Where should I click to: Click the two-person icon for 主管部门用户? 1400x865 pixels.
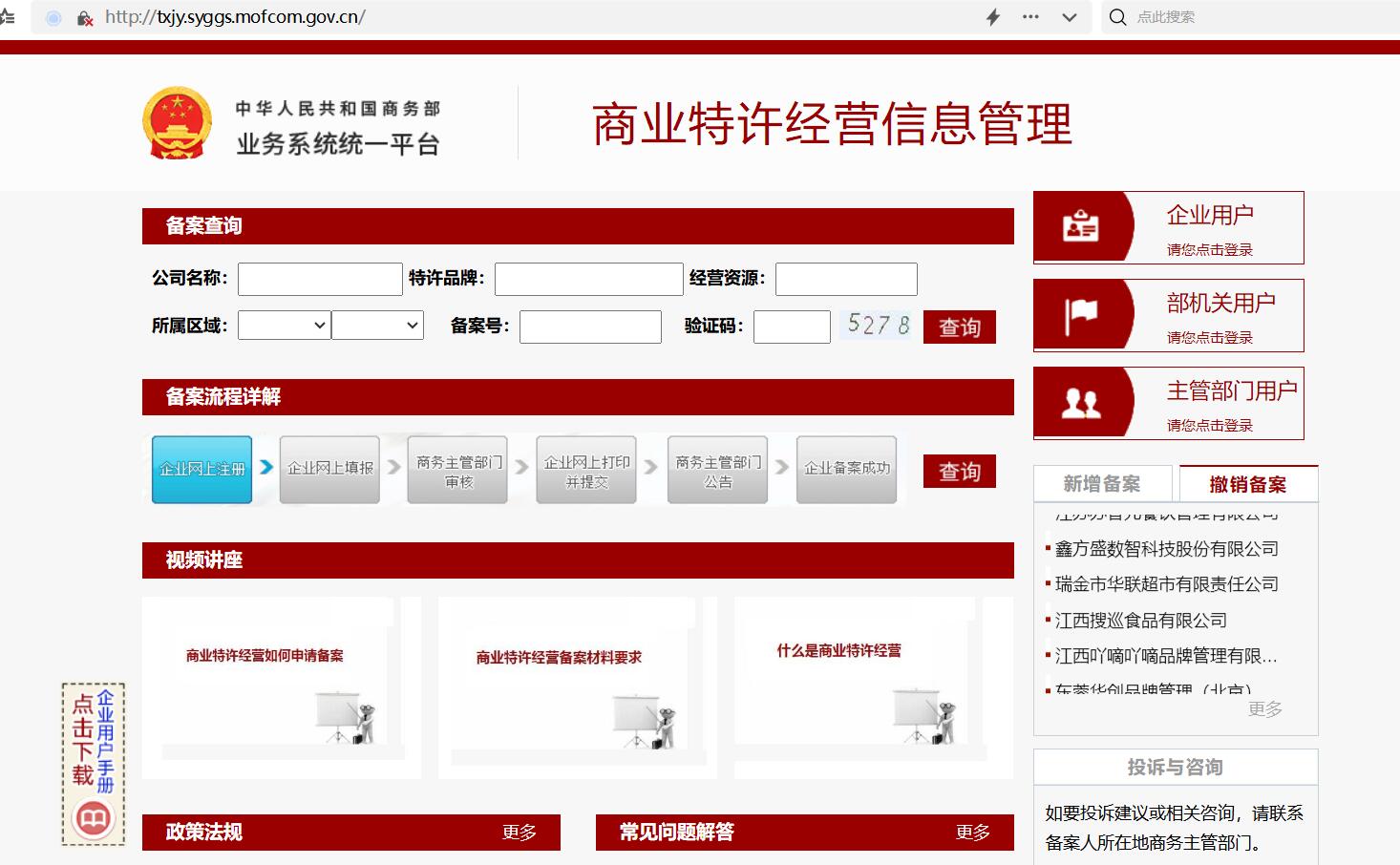[1080, 403]
